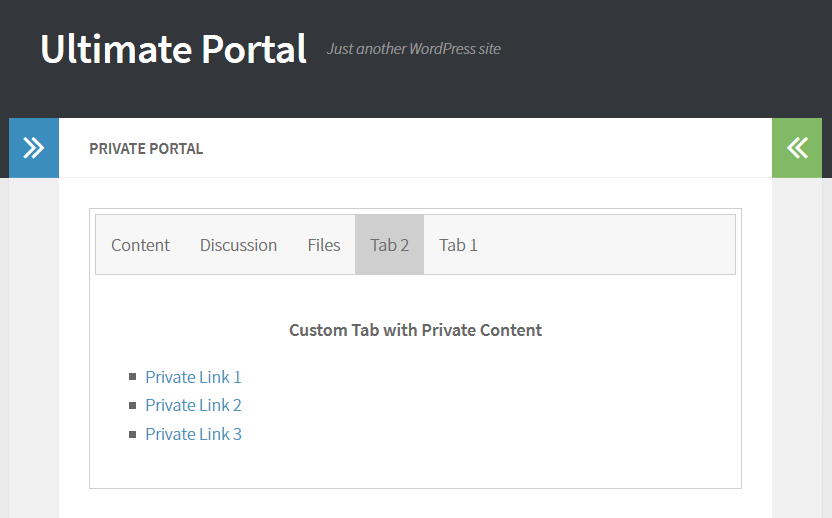
Task: Click empty tab bar area after Tab 1
Action: (614, 245)
